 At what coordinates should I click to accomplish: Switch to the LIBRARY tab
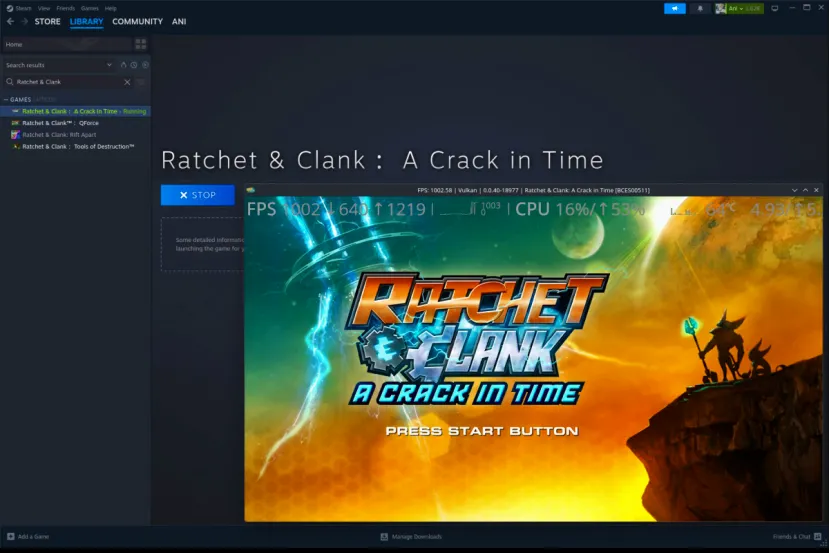coord(86,22)
